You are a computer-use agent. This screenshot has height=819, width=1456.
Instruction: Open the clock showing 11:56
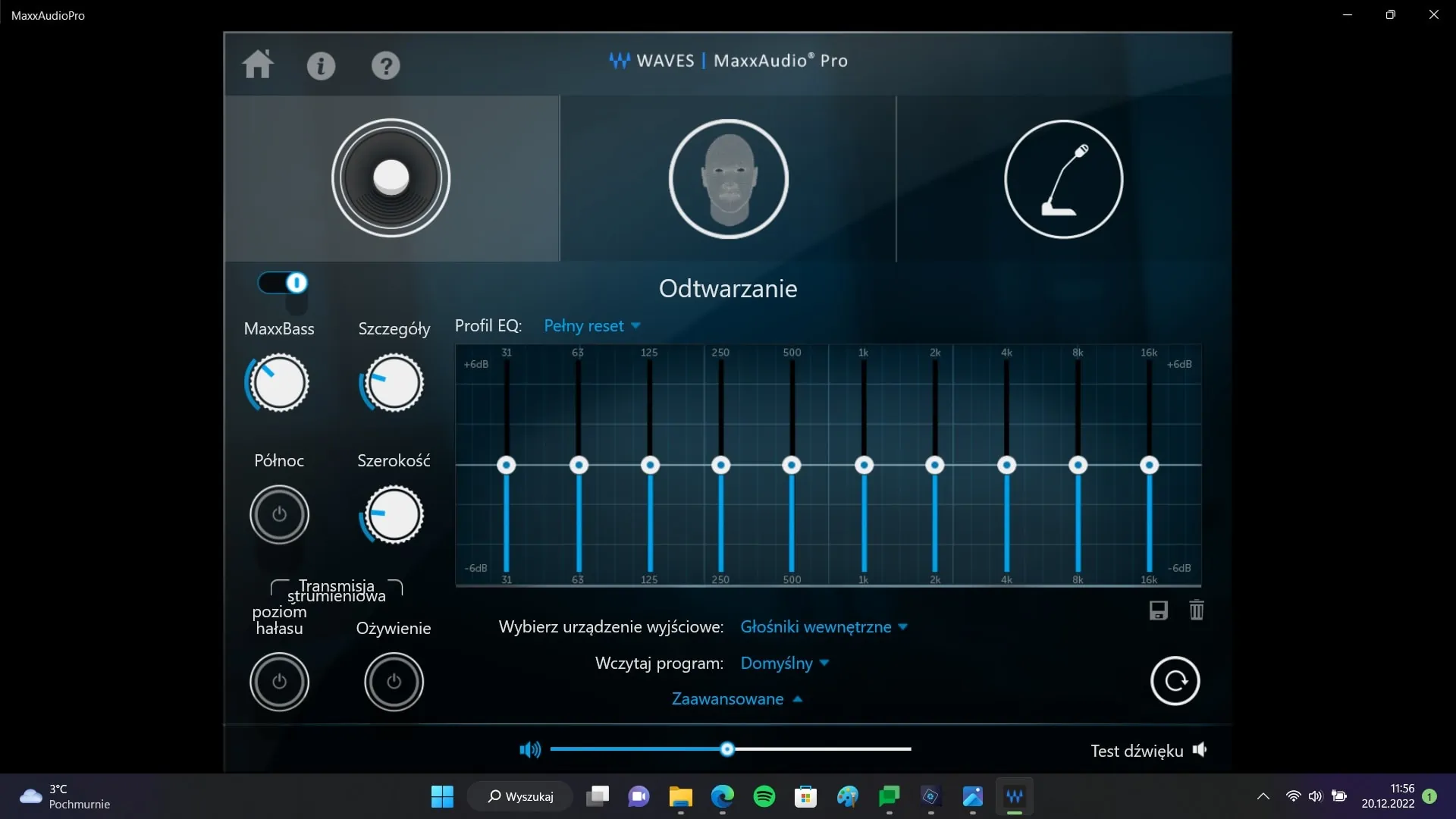pos(1387,796)
